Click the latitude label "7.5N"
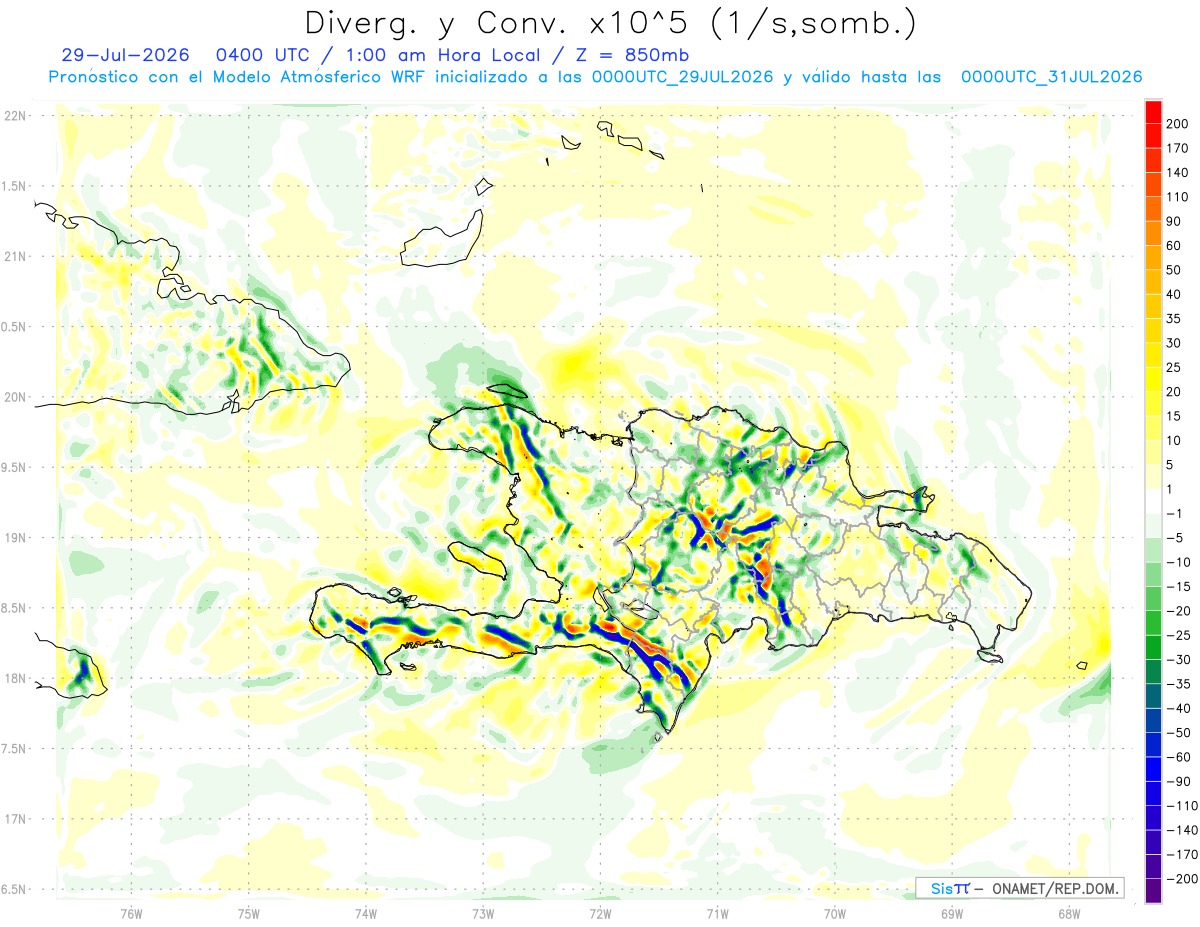Viewport: 1200px width, 927px height. (x=15, y=748)
